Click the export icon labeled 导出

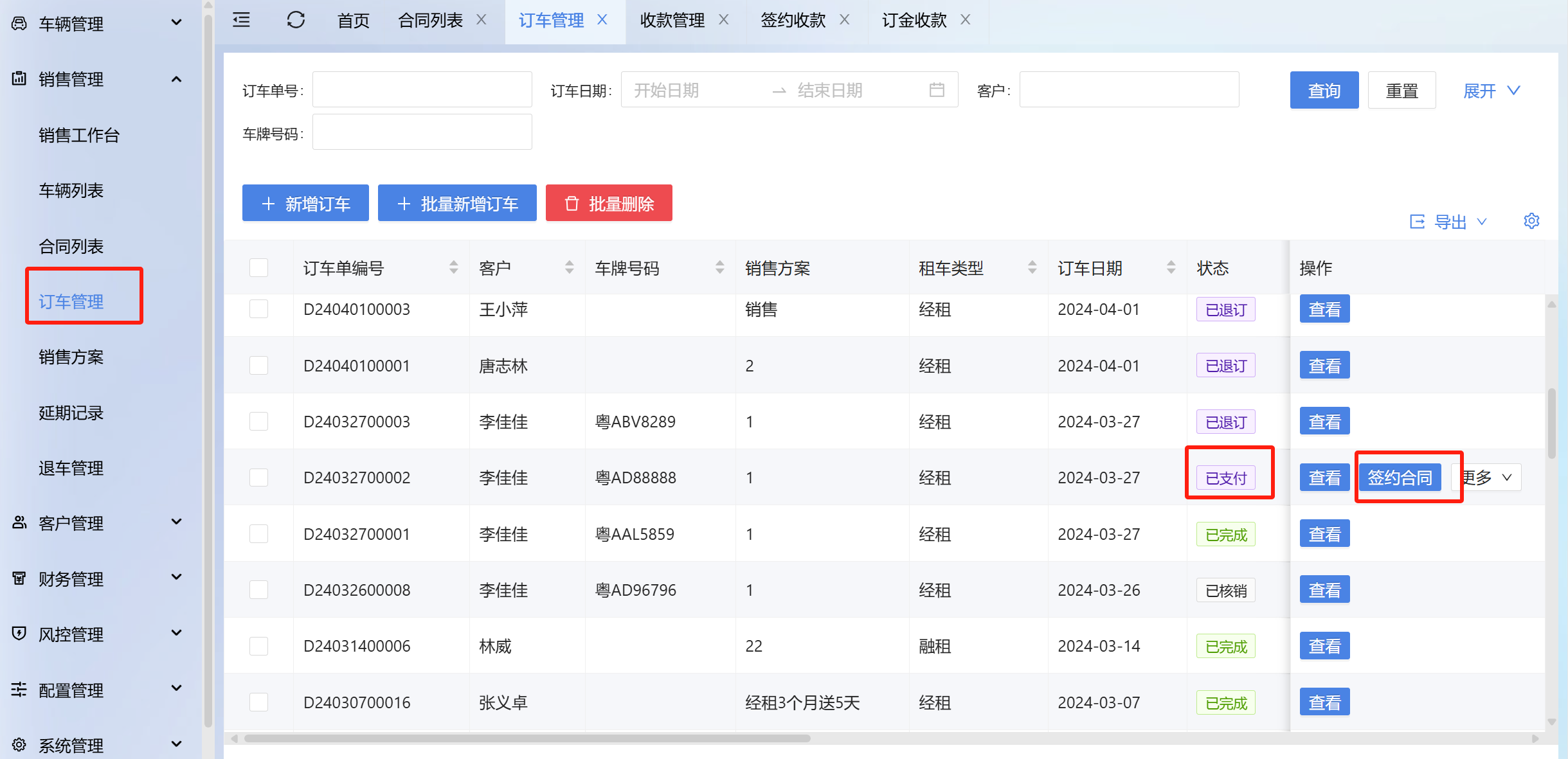[1417, 222]
